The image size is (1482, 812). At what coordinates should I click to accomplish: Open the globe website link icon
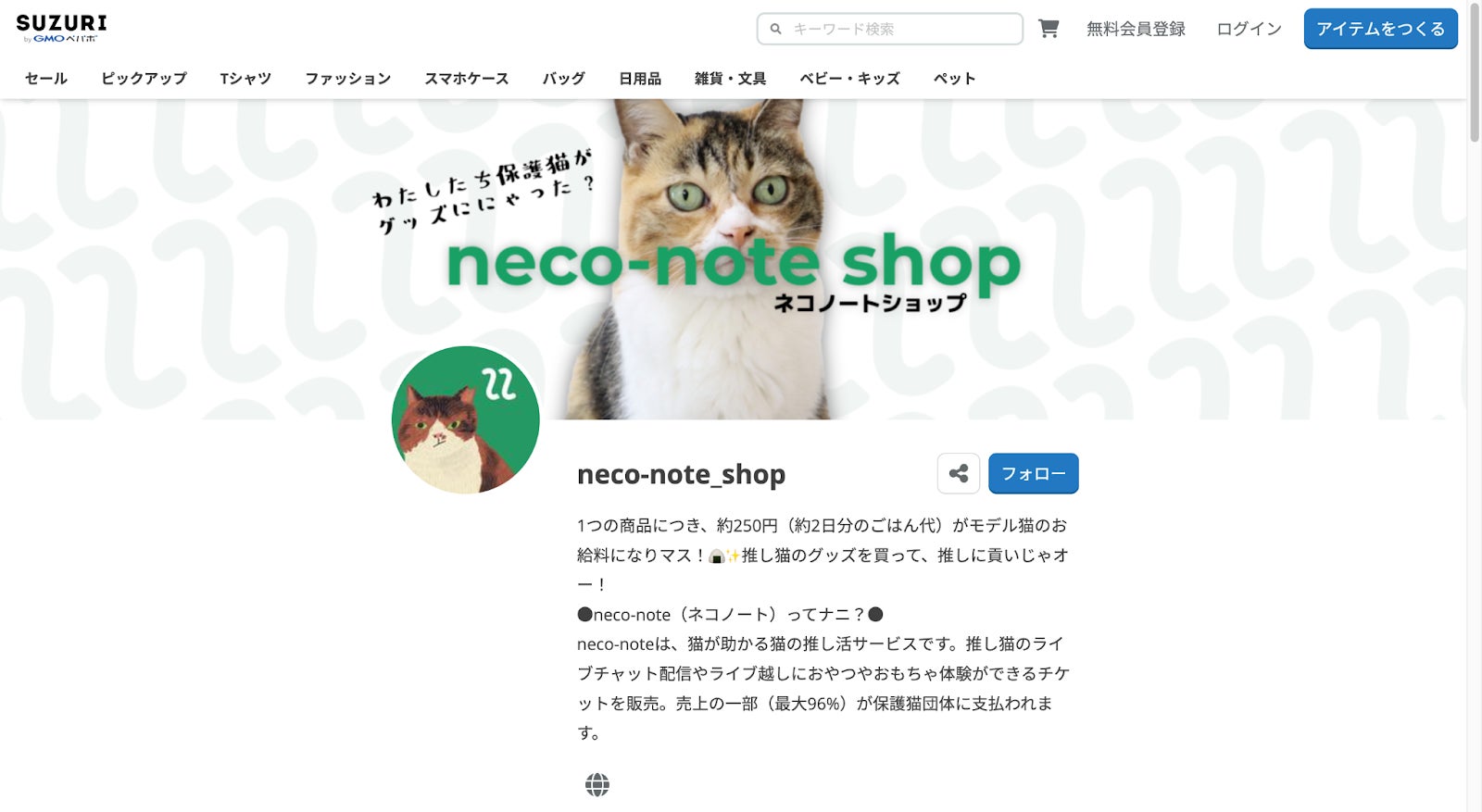click(x=597, y=785)
